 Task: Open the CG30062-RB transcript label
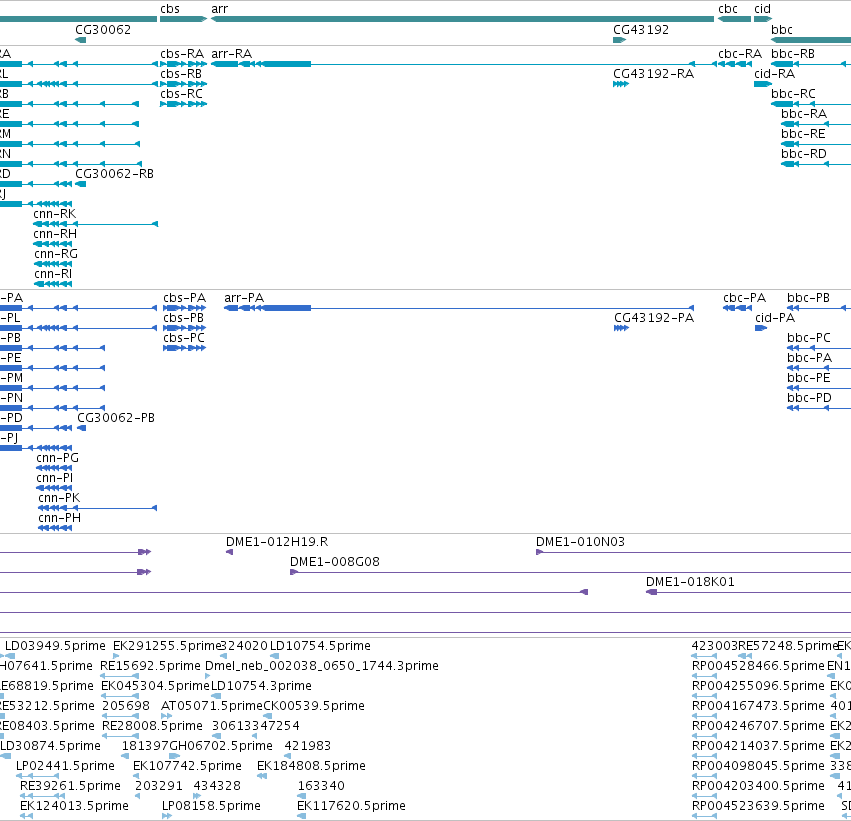click(115, 174)
